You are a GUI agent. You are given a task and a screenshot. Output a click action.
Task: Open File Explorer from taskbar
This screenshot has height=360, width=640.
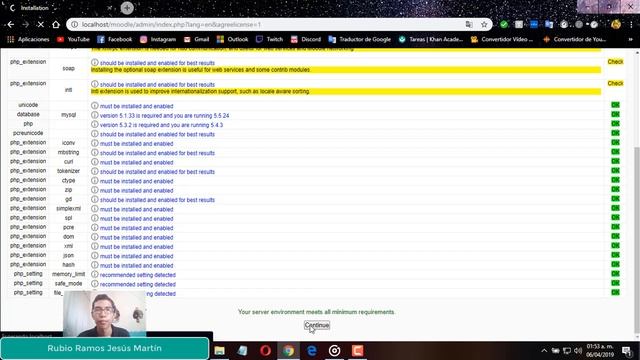[x=220, y=351]
